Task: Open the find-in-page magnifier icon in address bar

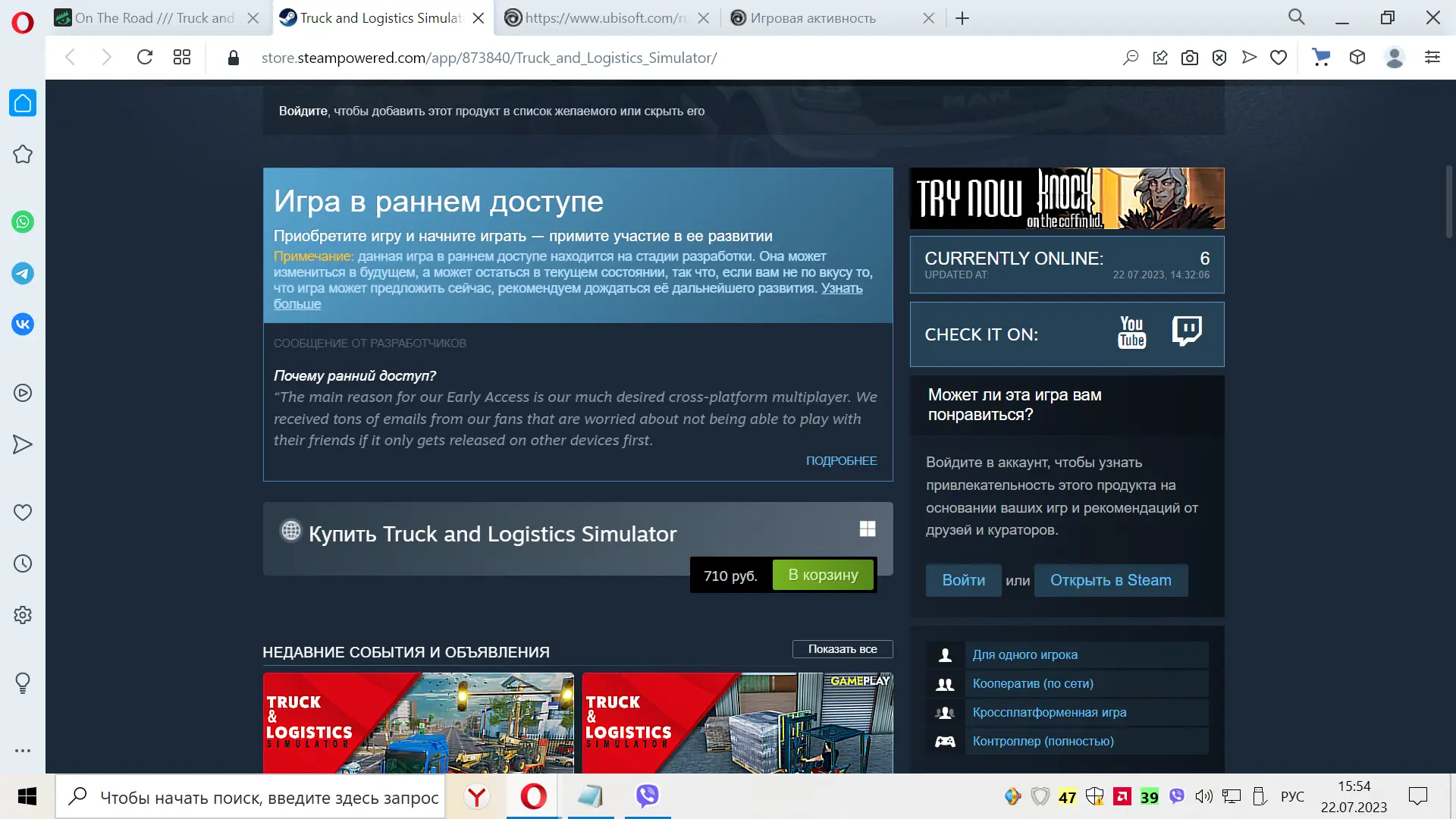Action: (1131, 58)
